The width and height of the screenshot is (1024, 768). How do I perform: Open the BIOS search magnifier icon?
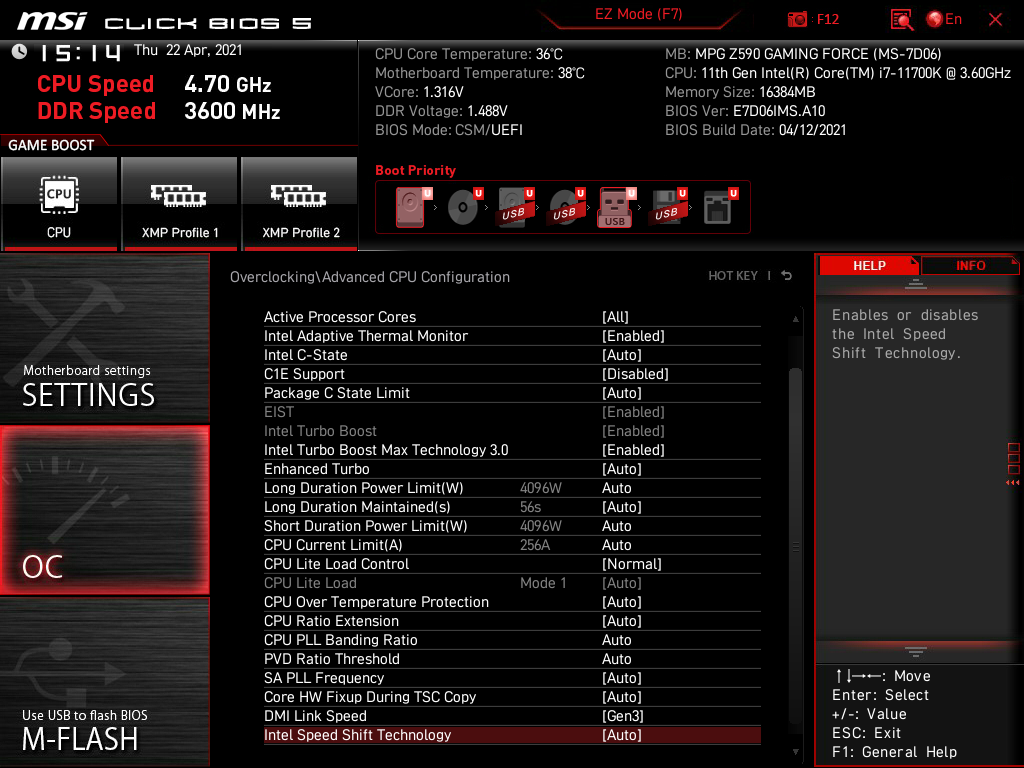click(902, 20)
